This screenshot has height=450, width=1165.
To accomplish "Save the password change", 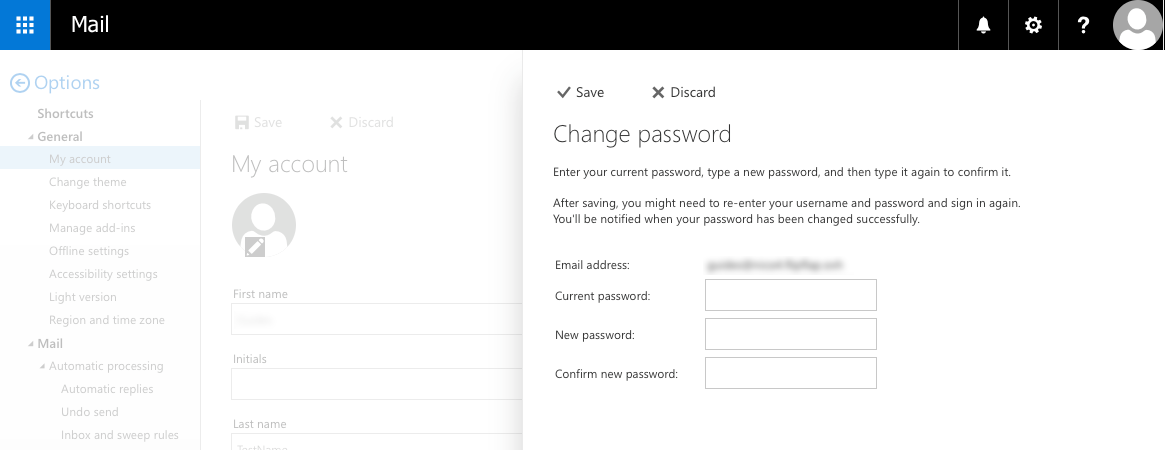I will point(580,92).
